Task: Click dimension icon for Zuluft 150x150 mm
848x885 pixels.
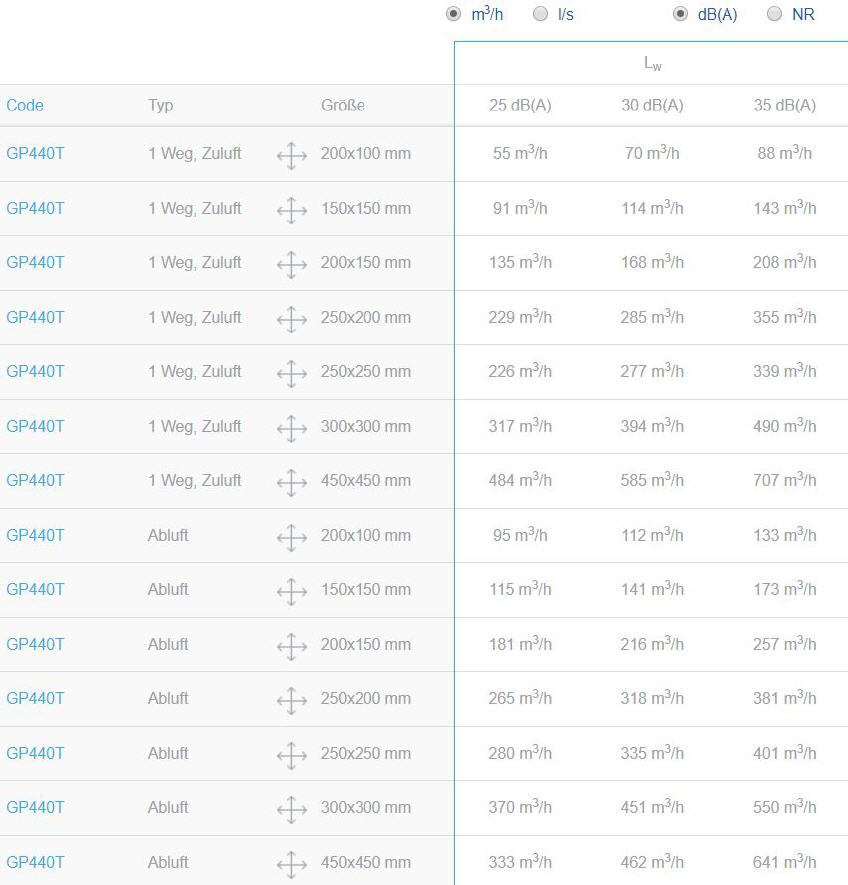Action: pos(292,211)
